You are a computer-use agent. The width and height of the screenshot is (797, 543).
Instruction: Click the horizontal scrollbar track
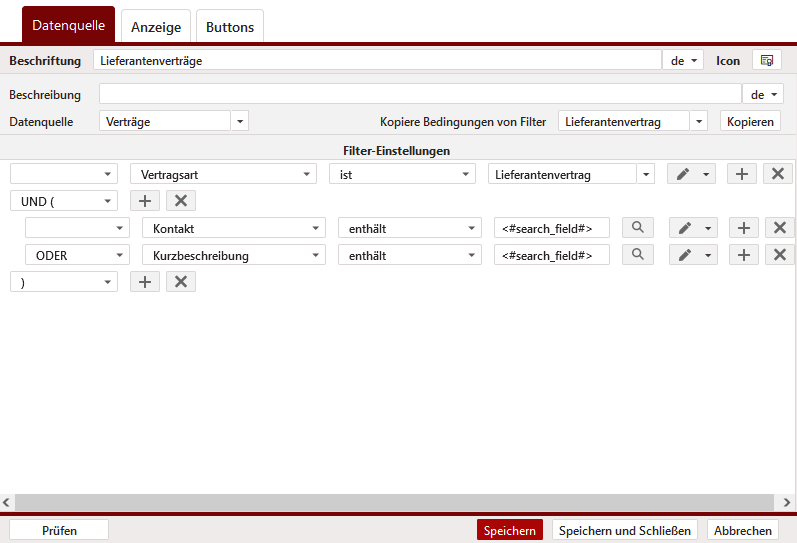tap(394, 502)
